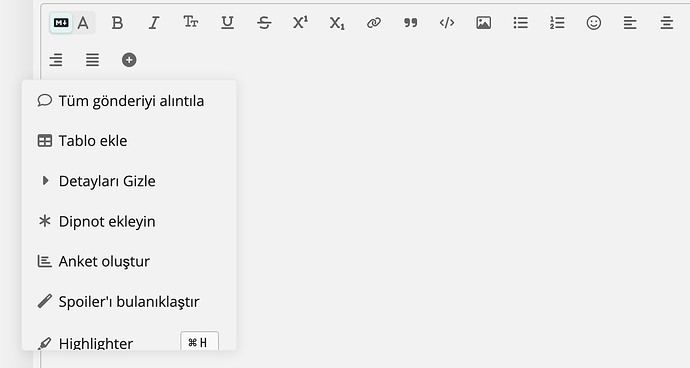The width and height of the screenshot is (690, 368).
Task: Choose Tablo ekle from menu
Action: (129, 141)
